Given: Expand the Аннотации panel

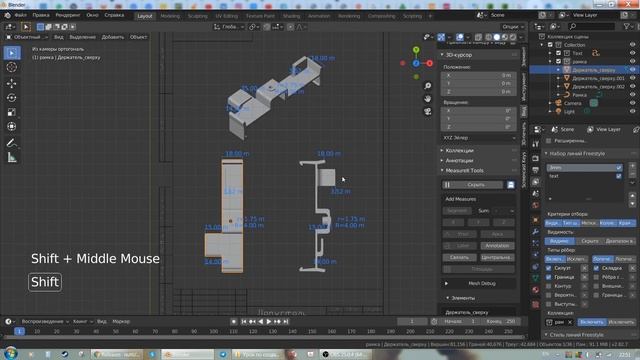Looking at the screenshot, I should click(459, 160).
